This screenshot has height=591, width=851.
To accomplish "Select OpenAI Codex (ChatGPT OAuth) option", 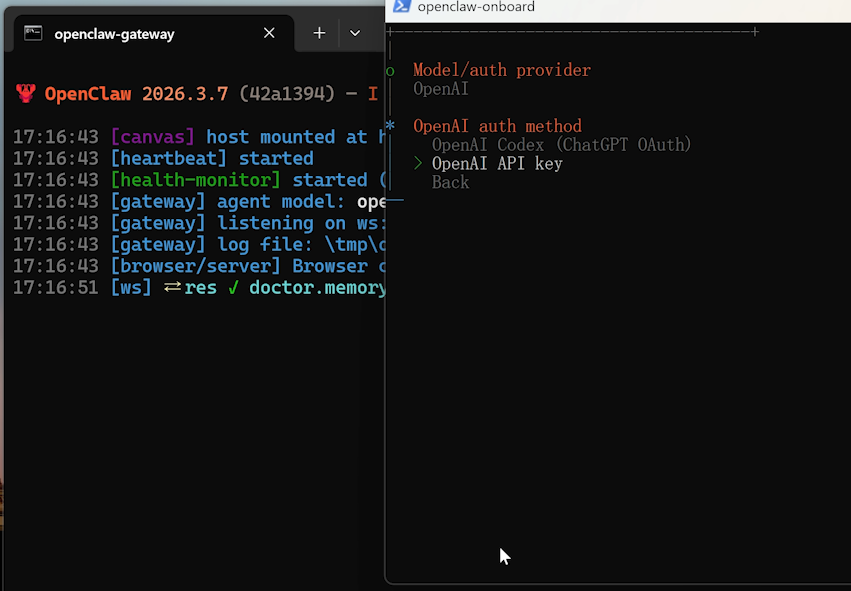I will (x=561, y=145).
